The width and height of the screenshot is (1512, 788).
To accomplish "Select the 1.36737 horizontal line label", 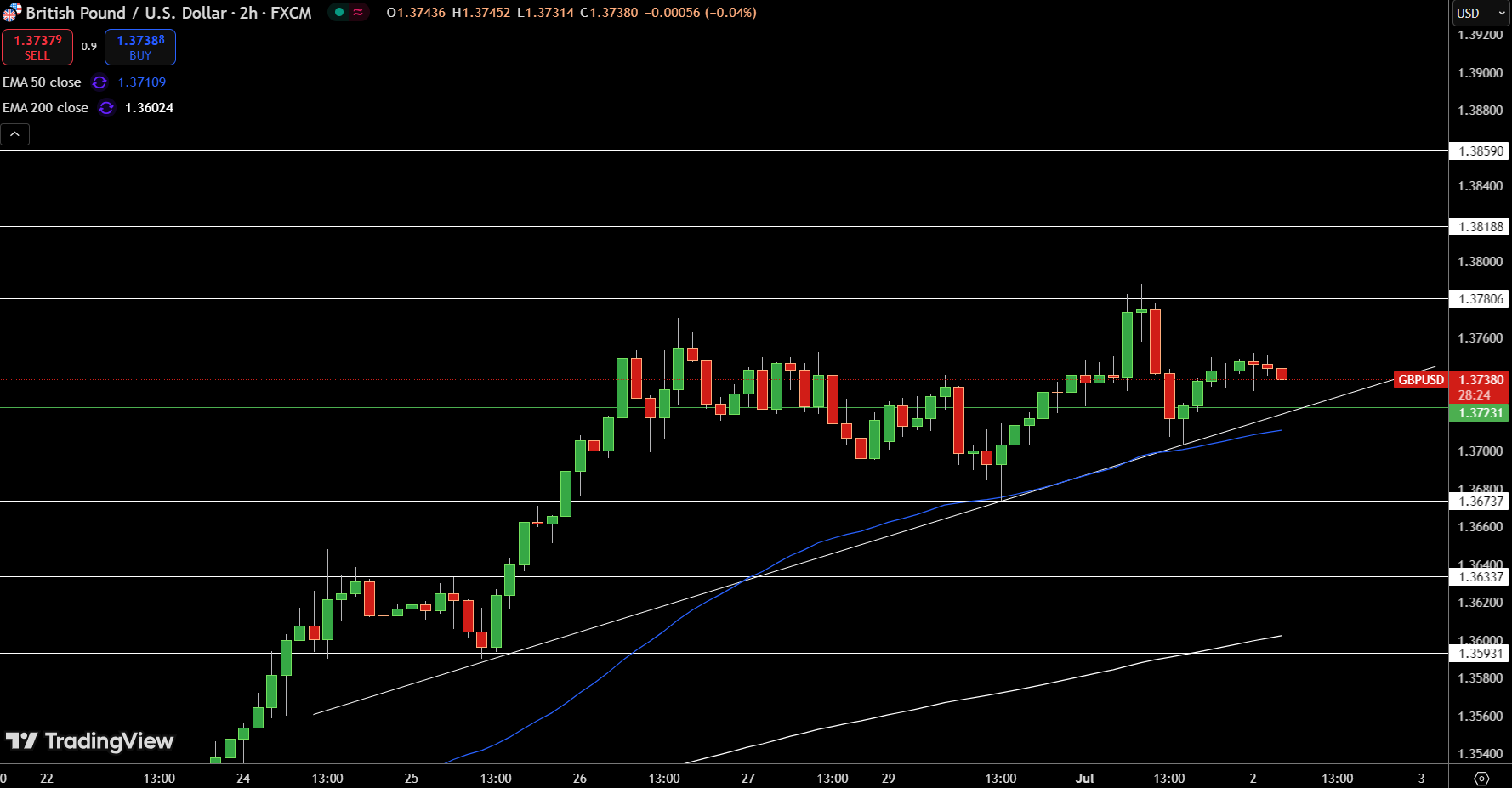I will point(1481,502).
